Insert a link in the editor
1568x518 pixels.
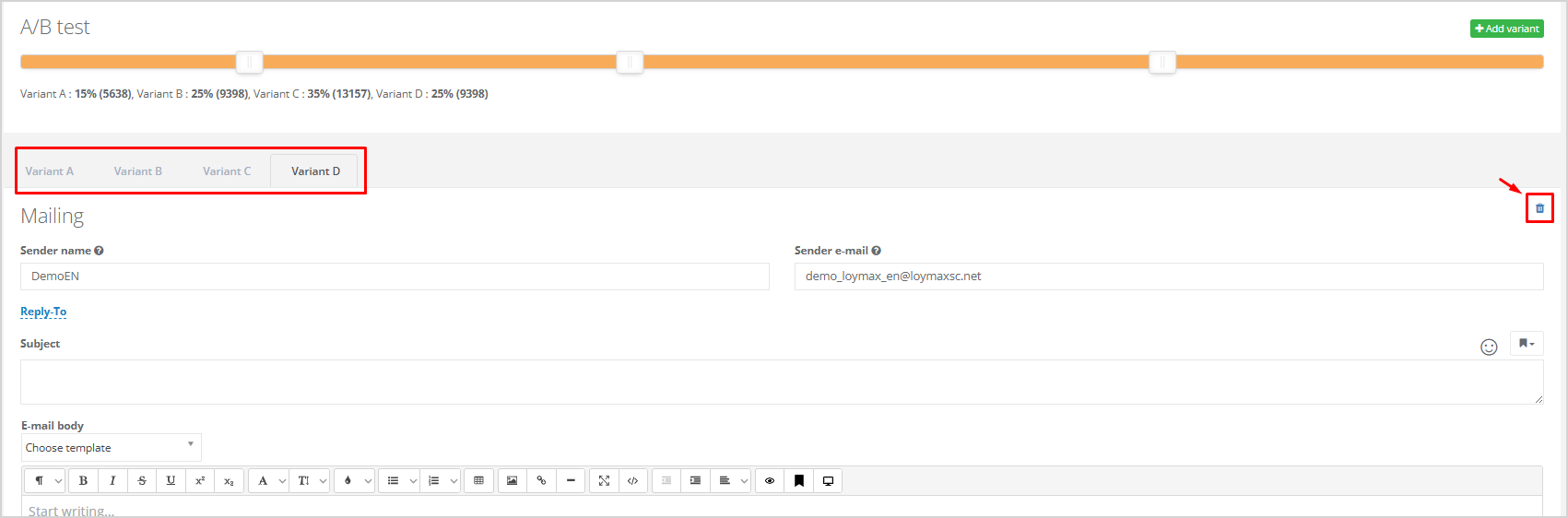click(x=541, y=481)
